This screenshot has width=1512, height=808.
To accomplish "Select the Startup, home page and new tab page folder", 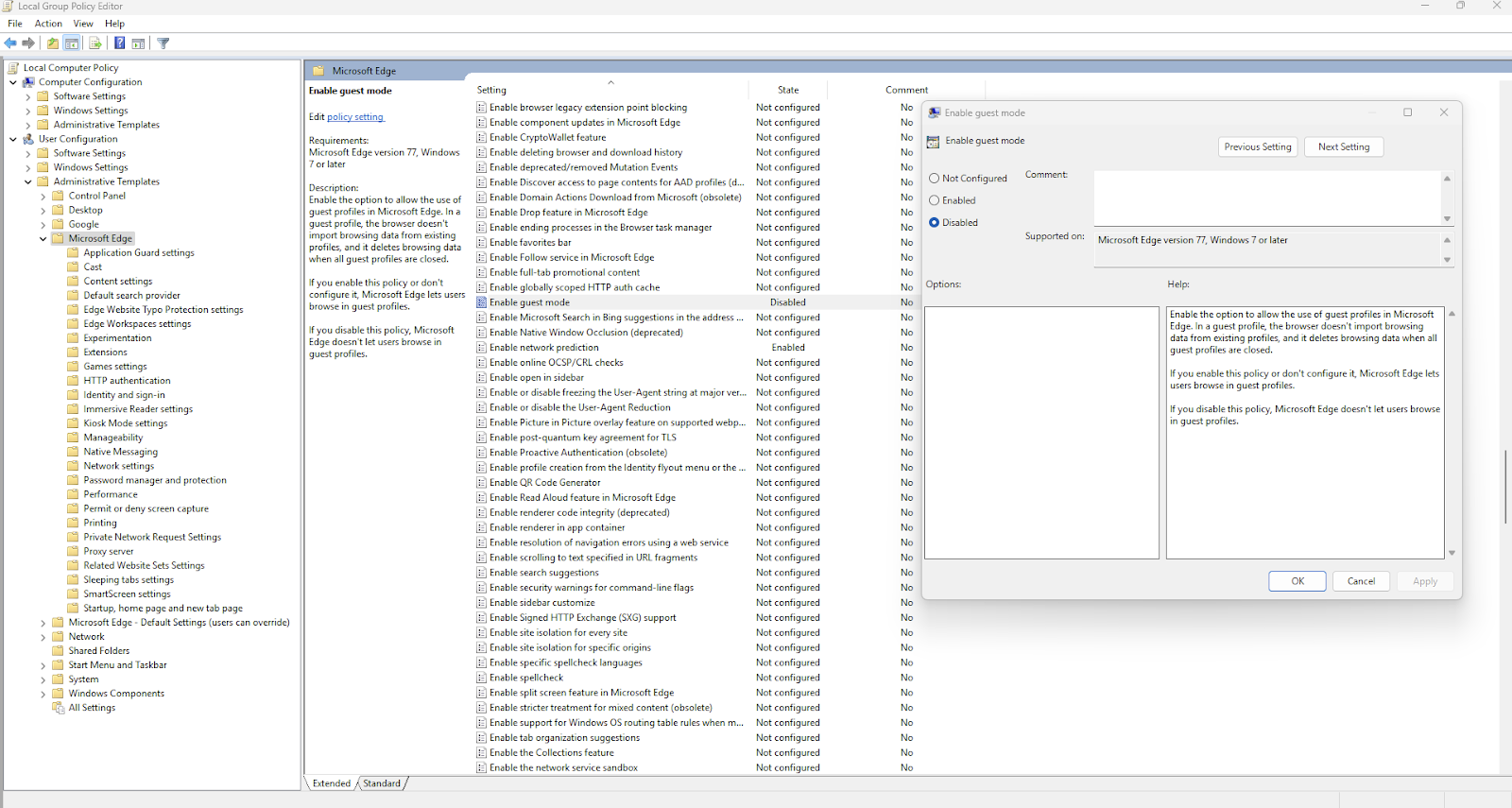I will [163, 608].
